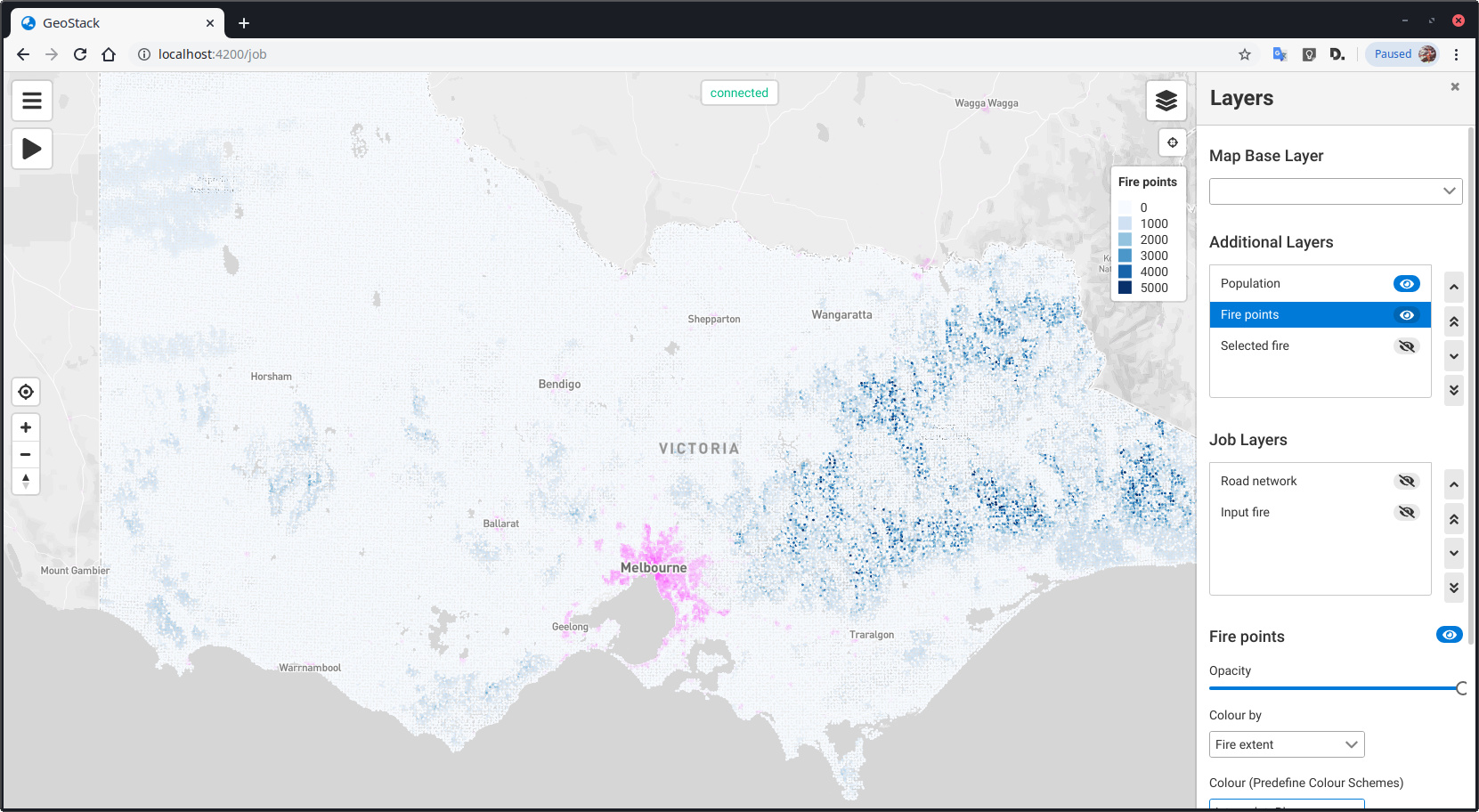Viewport: 1479px width, 812px height.
Task: Click the Fire points legend title
Action: 1148,182
